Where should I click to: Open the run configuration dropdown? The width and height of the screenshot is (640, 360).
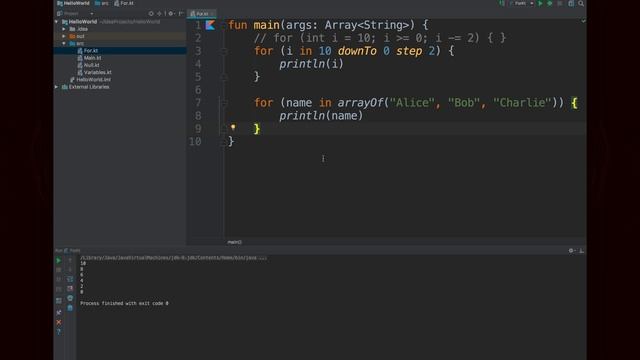pos(522,3)
